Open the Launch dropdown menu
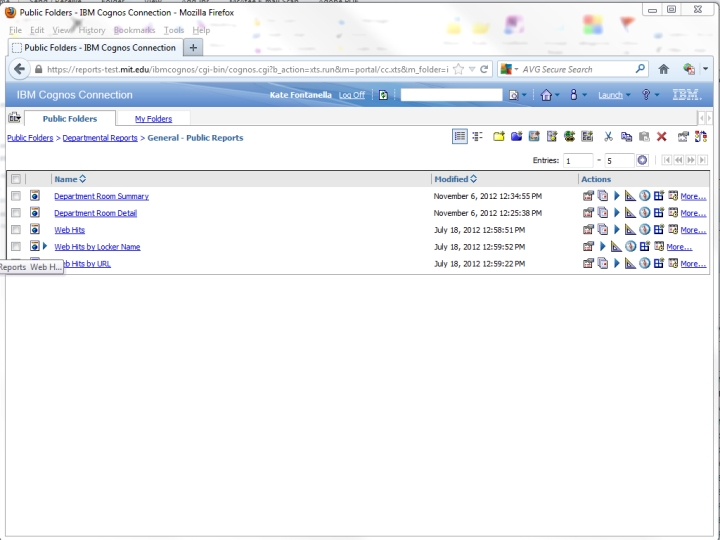The height and width of the screenshot is (540, 720). click(x=614, y=95)
